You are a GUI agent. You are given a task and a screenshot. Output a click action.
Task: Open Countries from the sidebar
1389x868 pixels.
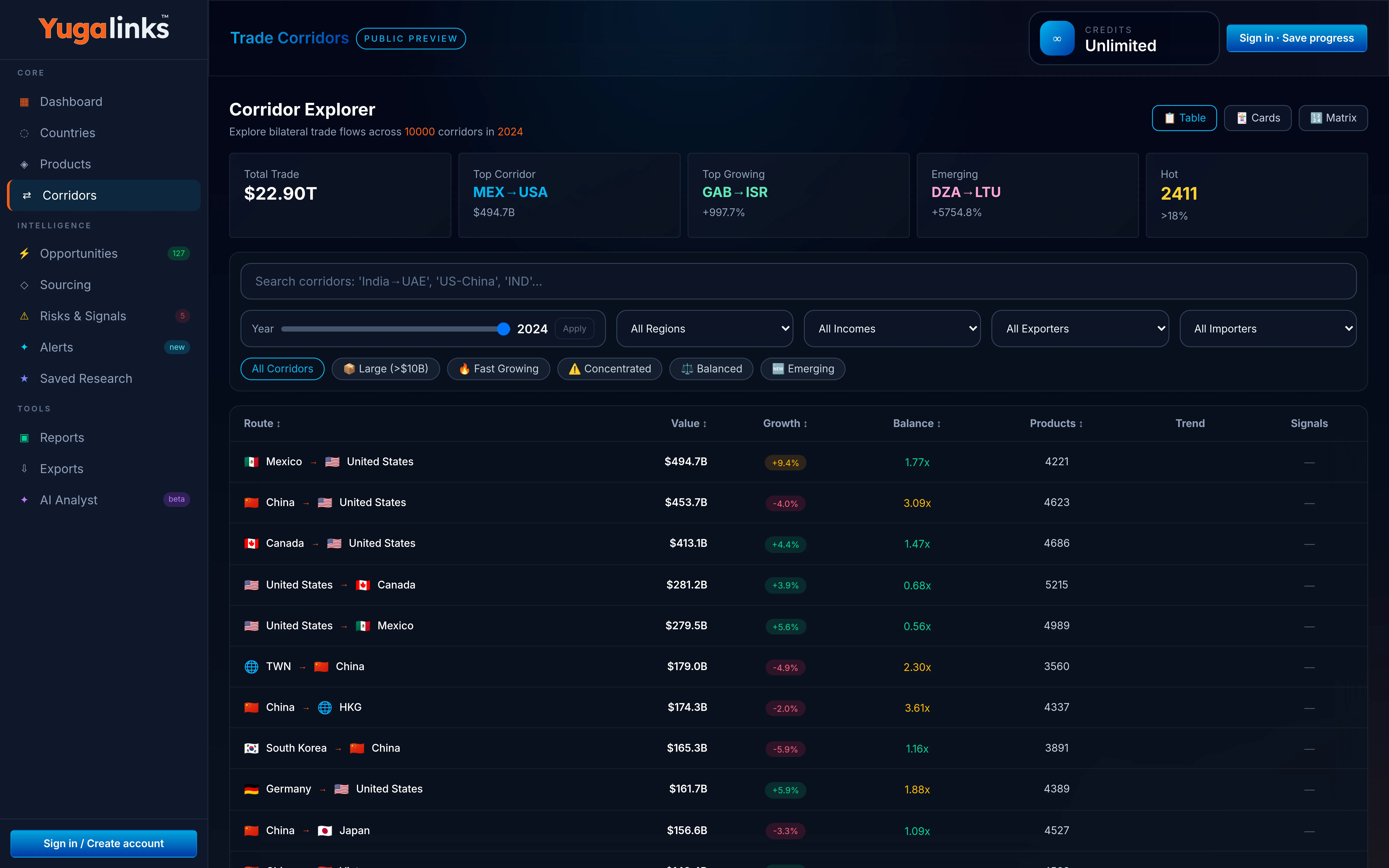pyautogui.click(x=104, y=133)
